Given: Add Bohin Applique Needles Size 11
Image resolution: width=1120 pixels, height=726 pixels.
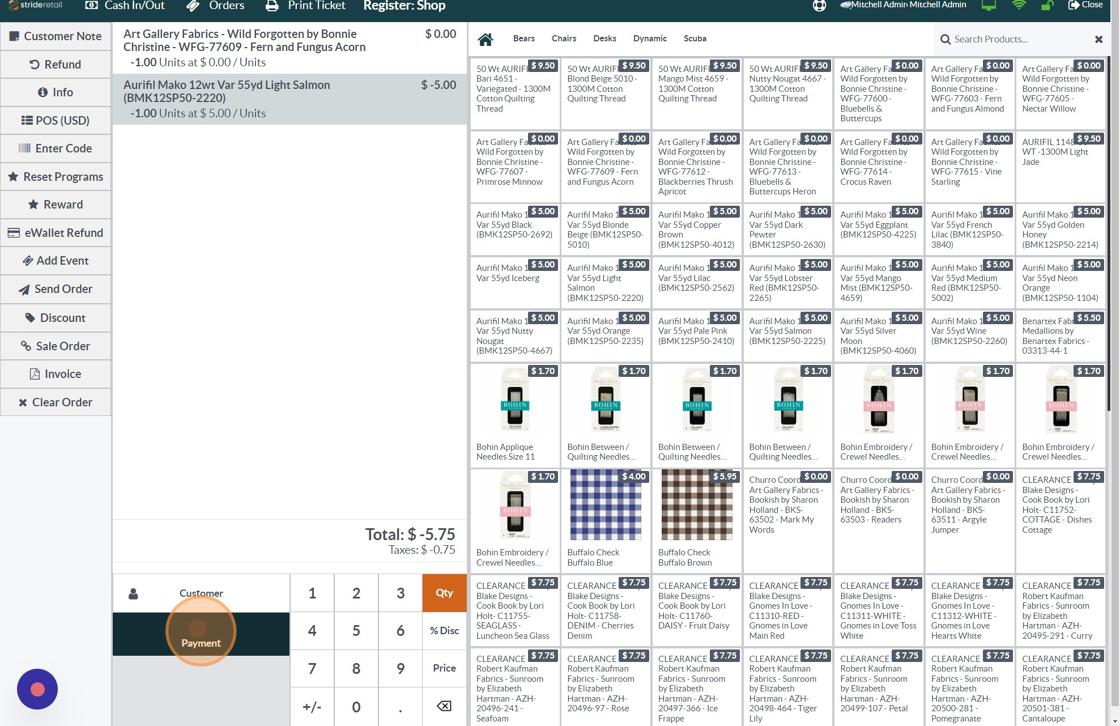Looking at the screenshot, I should coord(515,414).
